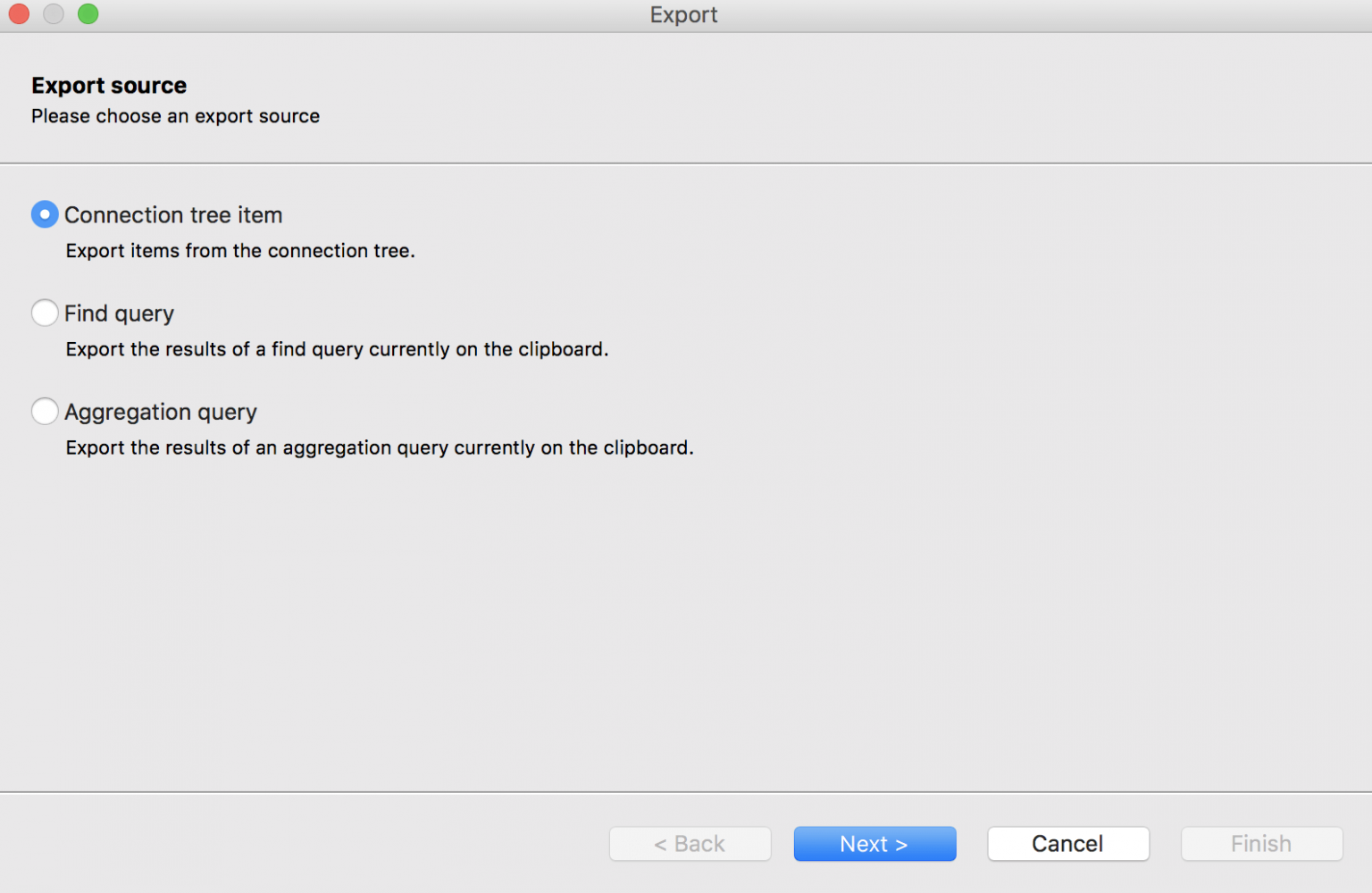Click the aggregation query description text
Image resolution: width=1372 pixels, height=893 pixels.
[379, 447]
